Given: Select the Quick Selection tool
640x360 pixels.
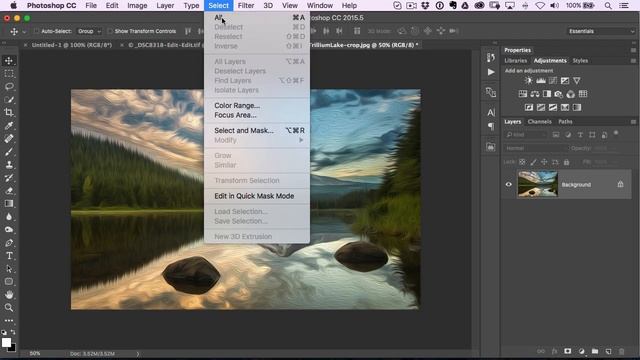Looking at the screenshot, I should pyautogui.click(x=9, y=100).
